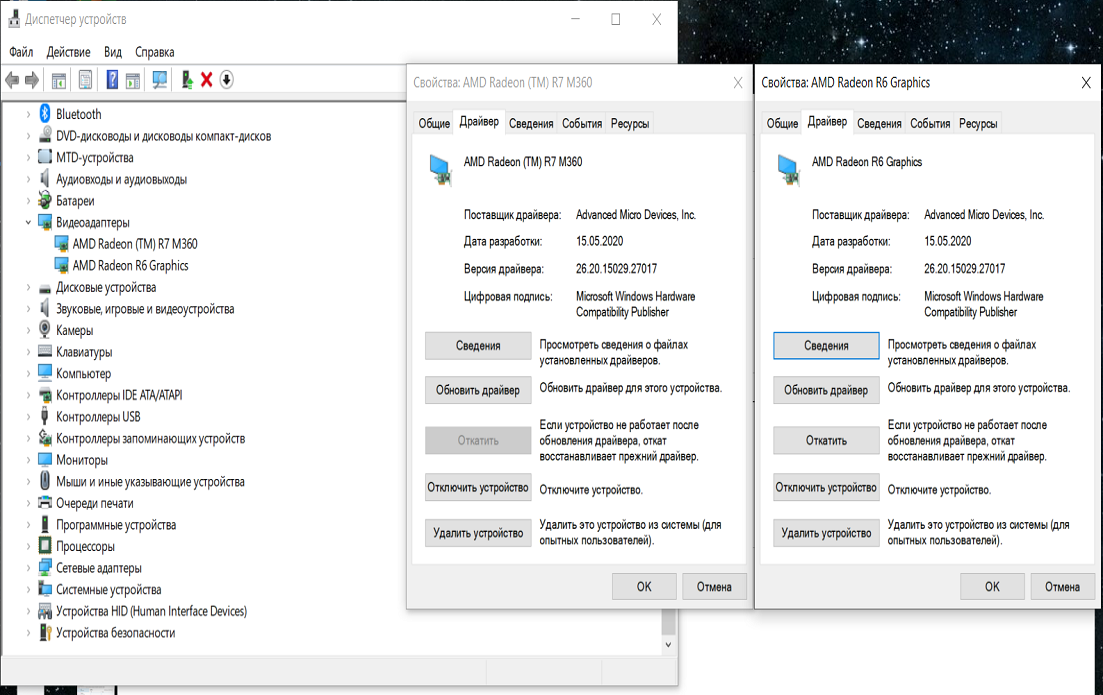Viewport: 1103px width, 695px height.
Task: Click scan for hardware changes monitor icon
Action: tap(160, 80)
